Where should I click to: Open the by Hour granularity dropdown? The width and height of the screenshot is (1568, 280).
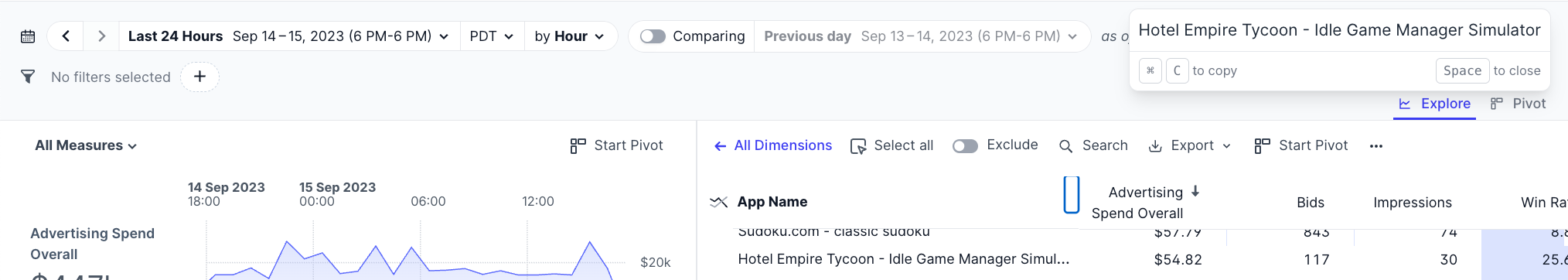569,36
